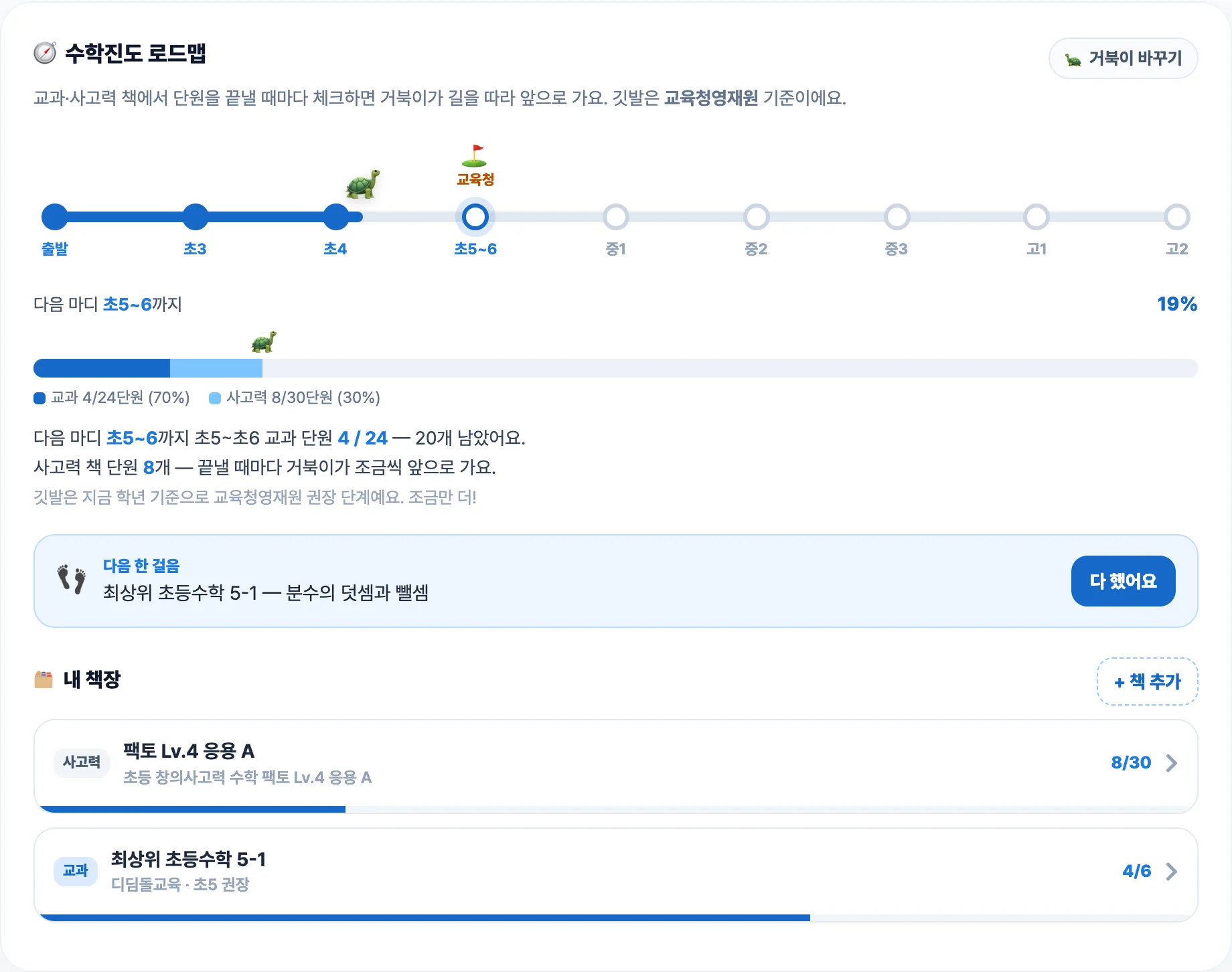This screenshot has width=1232, height=972.
Task: Click the turtle on the roadmap track
Action: click(x=363, y=184)
